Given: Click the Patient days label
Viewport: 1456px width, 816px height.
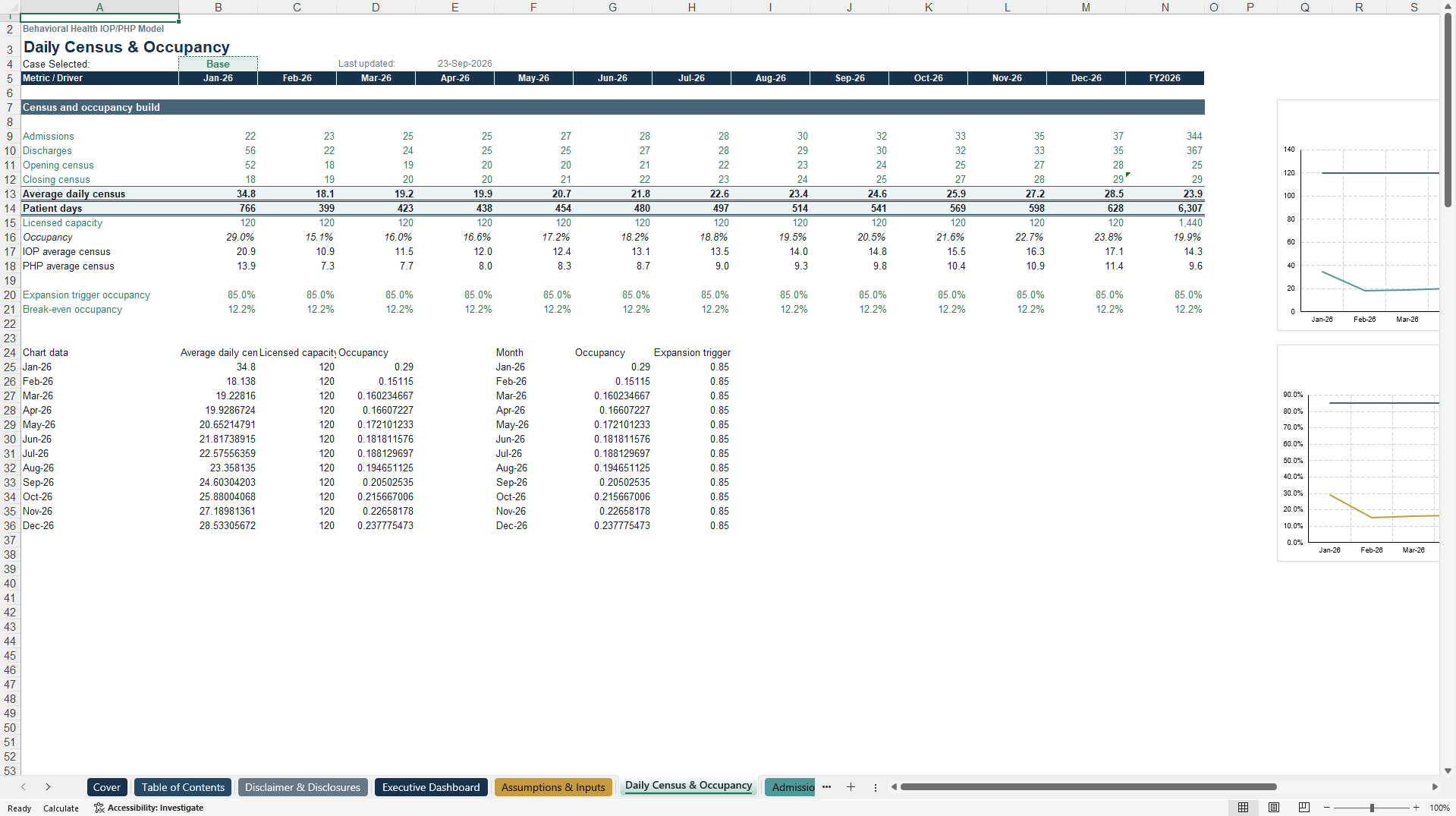Looking at the screenshot, I should (52, 208).
